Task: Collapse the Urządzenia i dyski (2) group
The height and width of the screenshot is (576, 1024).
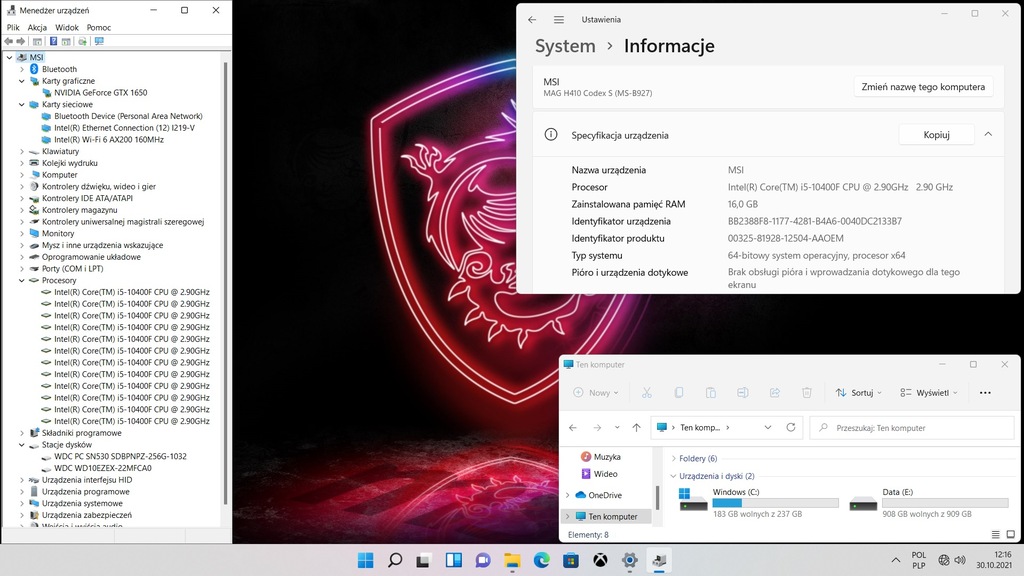Action: coord(673,476)
